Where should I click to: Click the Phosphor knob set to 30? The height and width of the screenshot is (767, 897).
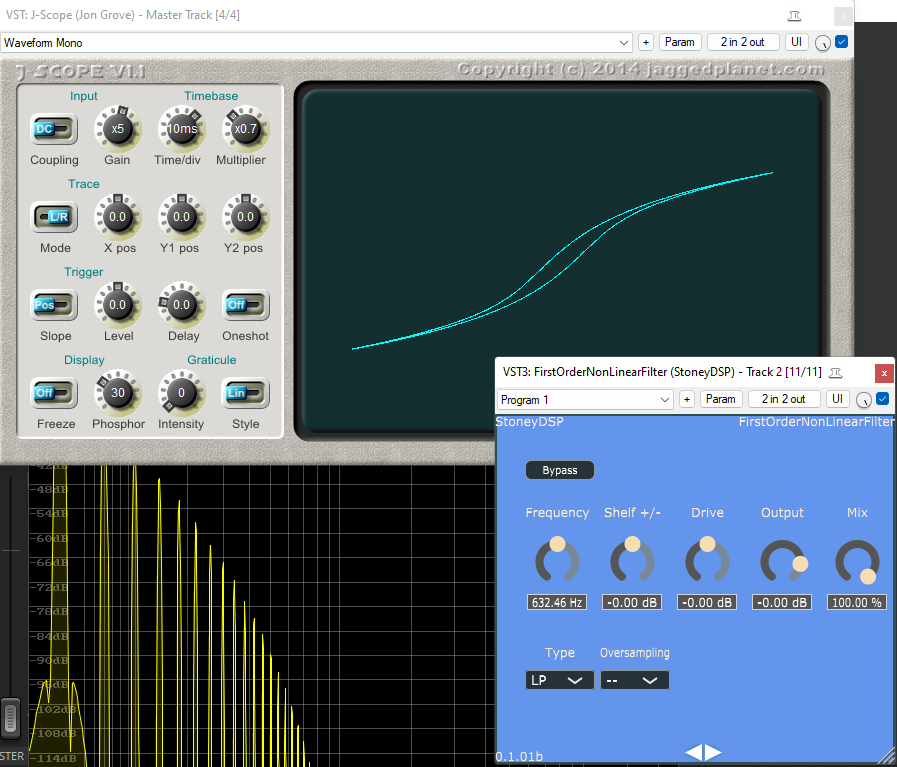click(118, 393)
